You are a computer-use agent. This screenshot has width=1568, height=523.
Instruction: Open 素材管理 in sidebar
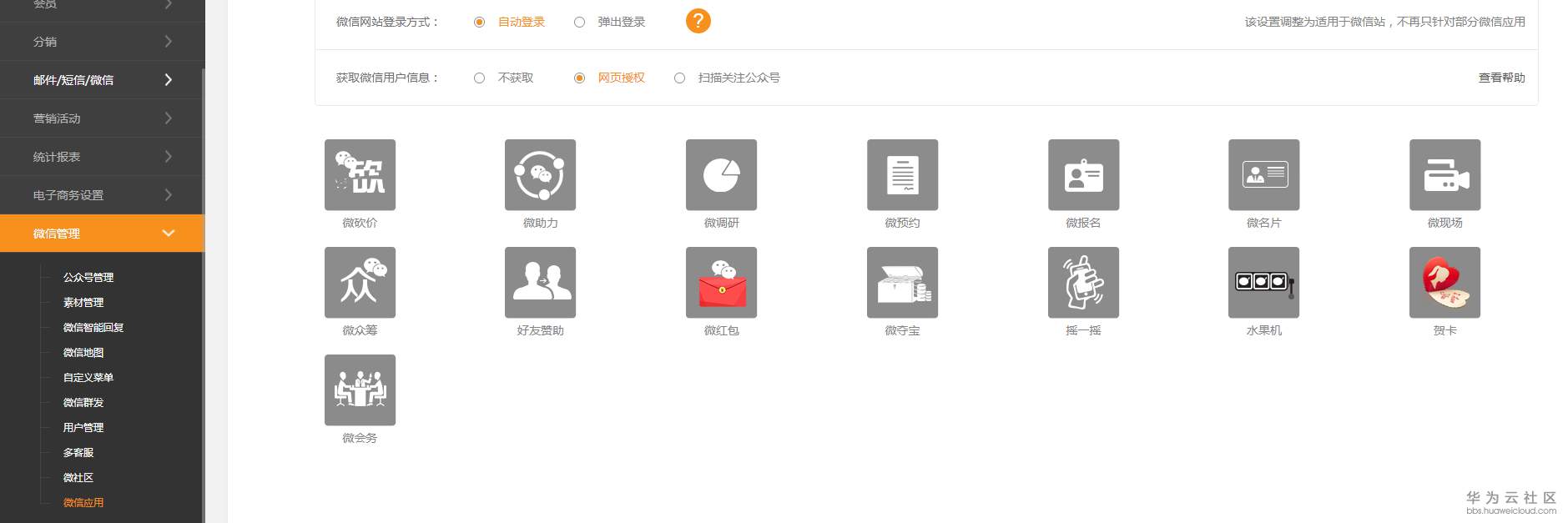(x=83, y=303)
